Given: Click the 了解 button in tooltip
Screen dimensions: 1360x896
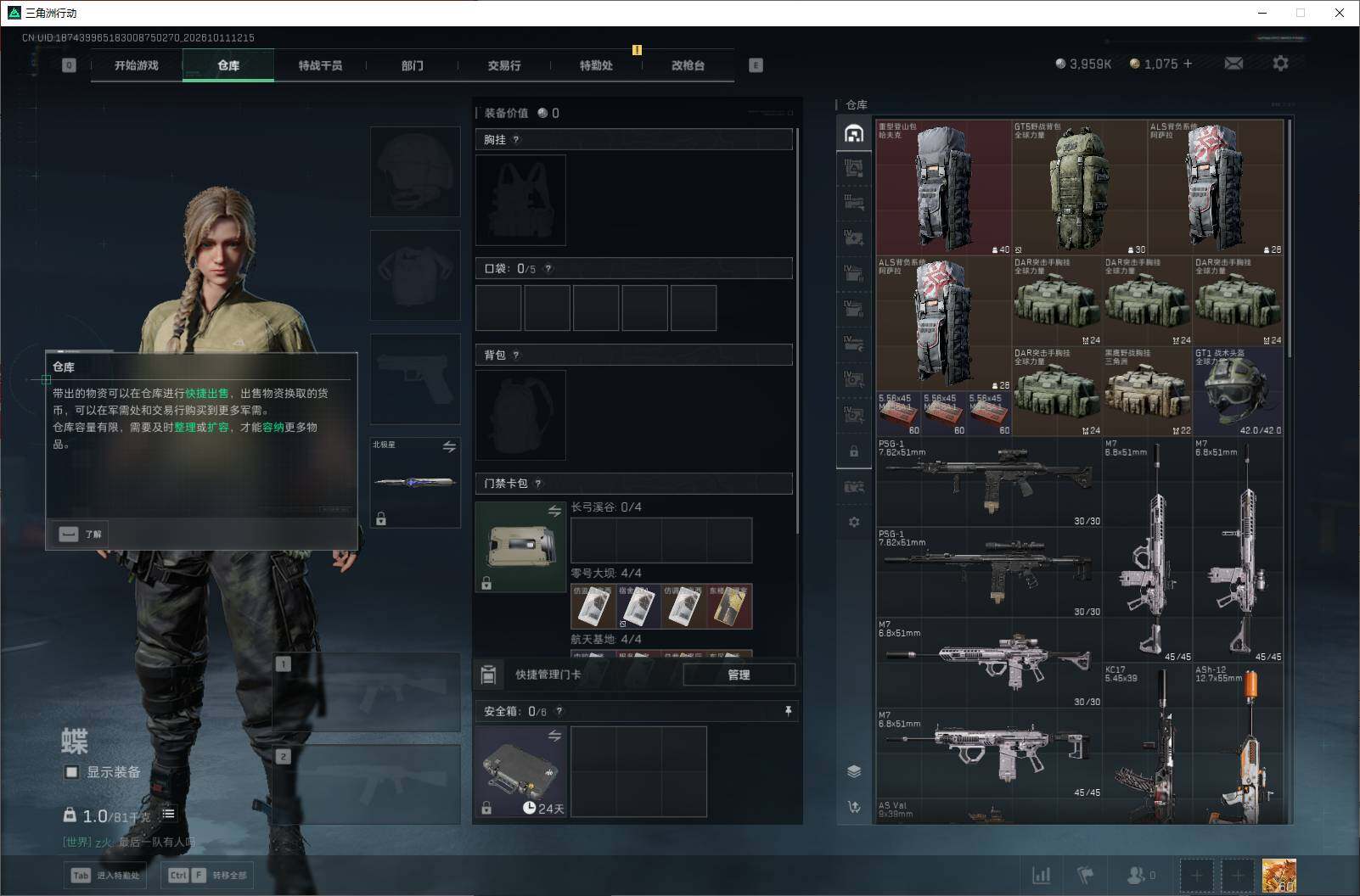Looking at the screenshot, I should (81, 534).
